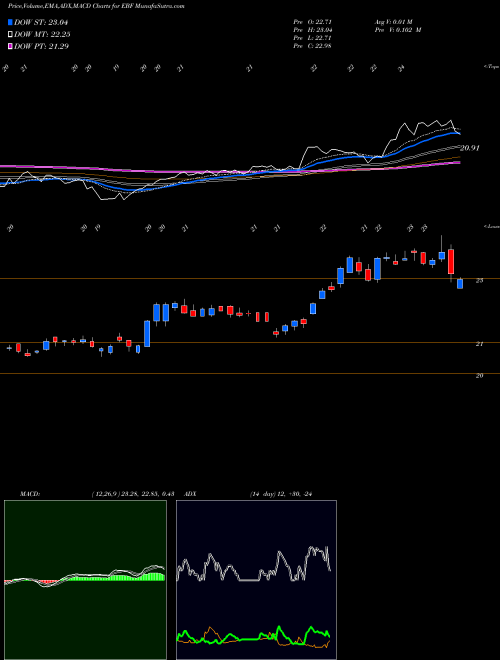Click the ADX '(14 day) 12, +30, -24' values
The width and height of the screenshot is (500, 660).
click(280, 494)
